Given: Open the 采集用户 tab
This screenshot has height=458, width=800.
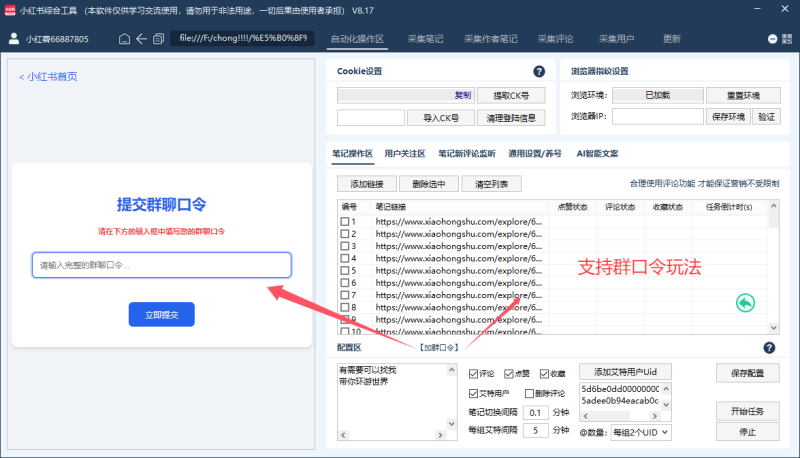Looking at the screenshot, I should pos(616,39).
